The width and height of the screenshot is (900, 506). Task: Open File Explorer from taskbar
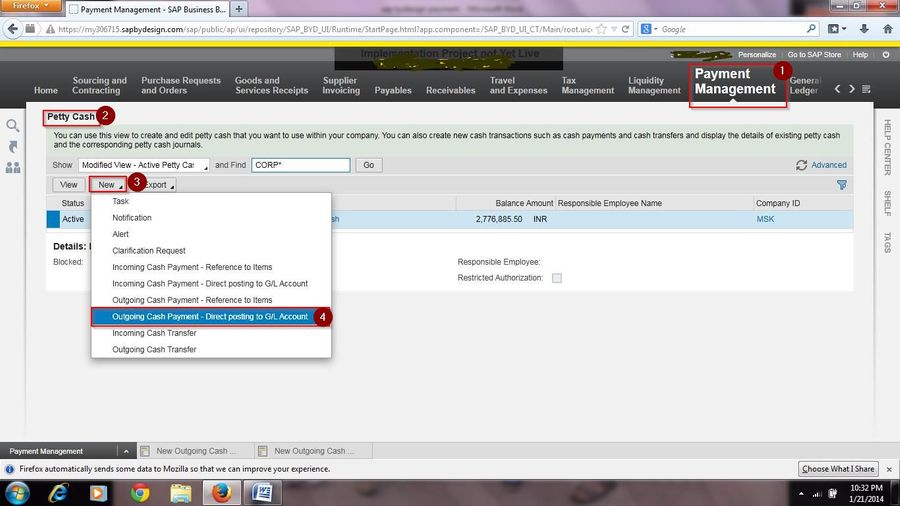[x=180, y=493]
